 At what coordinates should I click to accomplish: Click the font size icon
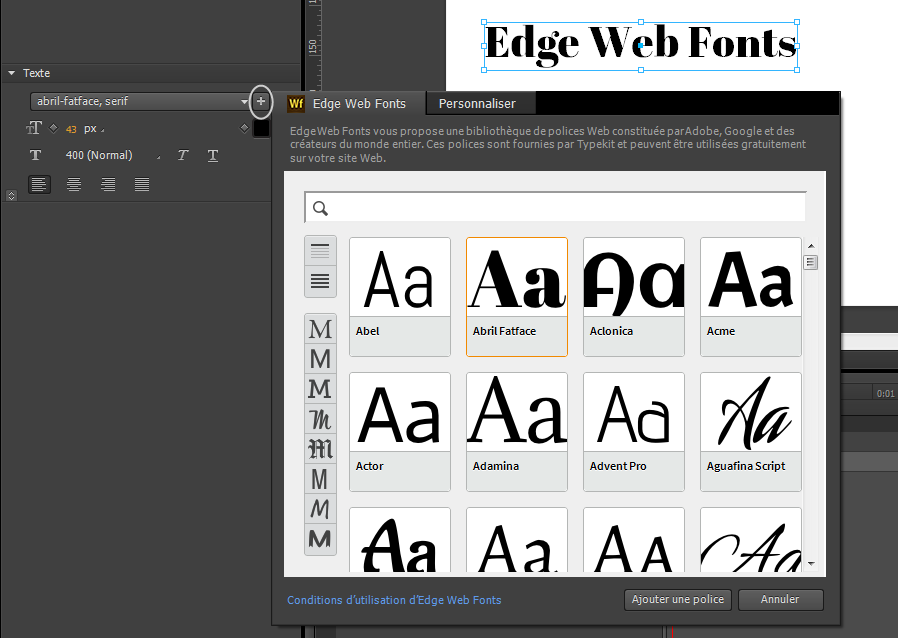coord(34,128)
